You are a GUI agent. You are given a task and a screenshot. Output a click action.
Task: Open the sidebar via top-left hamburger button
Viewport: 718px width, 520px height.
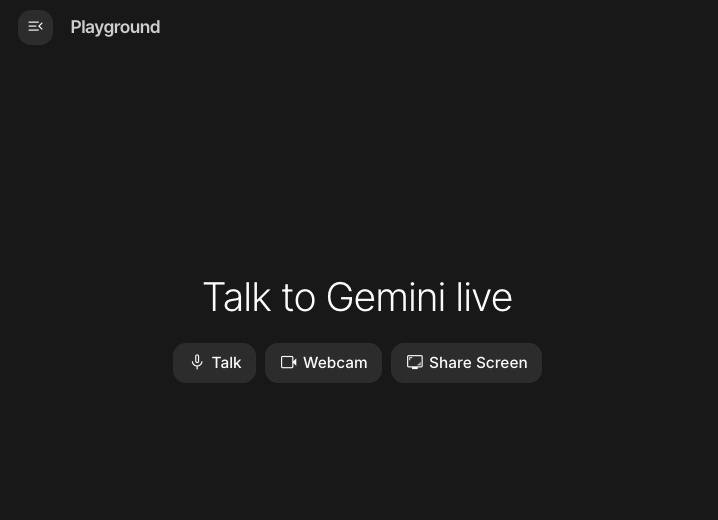(x=35, y=27)
